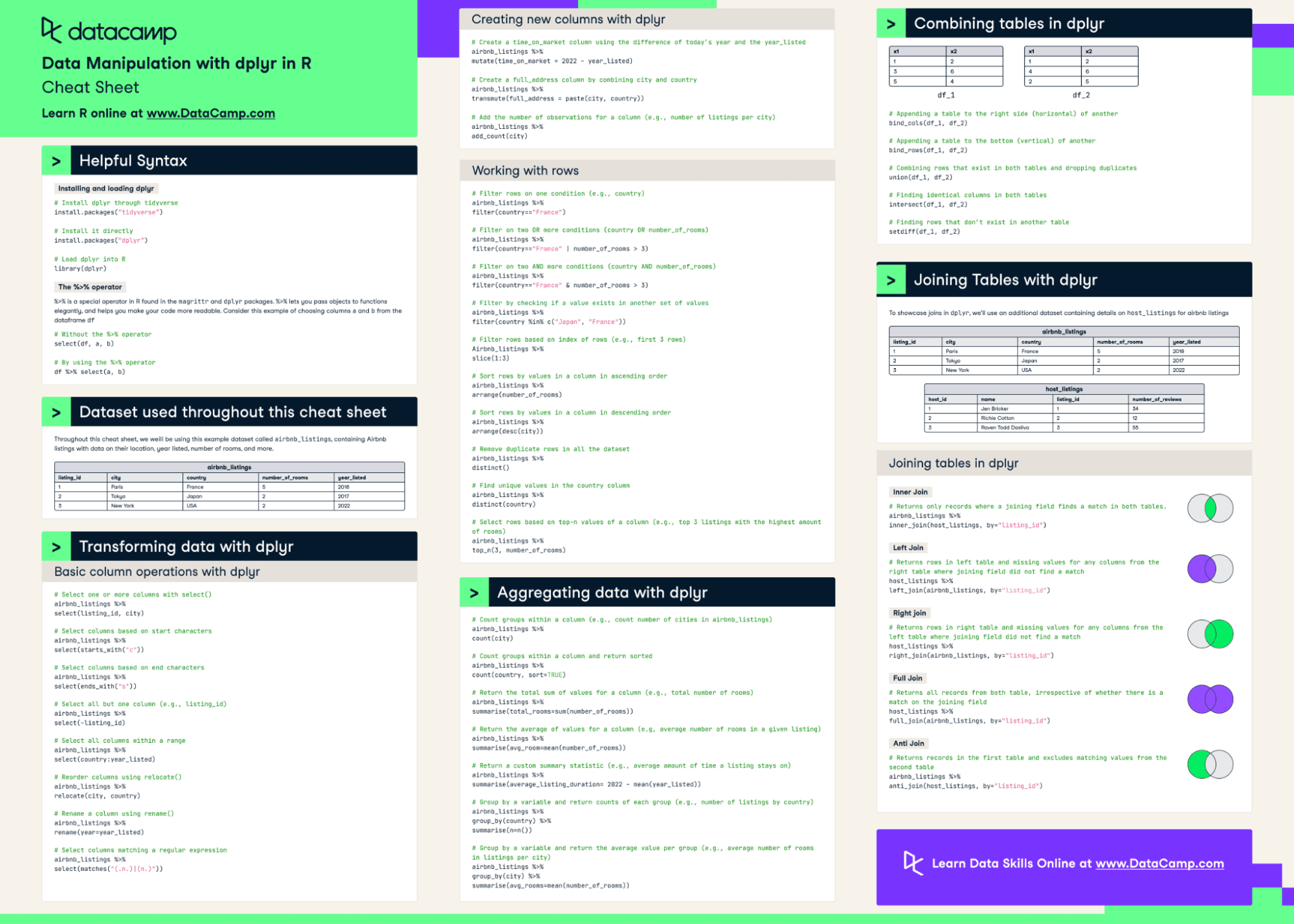Click the 'Anti Join' label
The image size is (1294, 924).
[909, 743]
